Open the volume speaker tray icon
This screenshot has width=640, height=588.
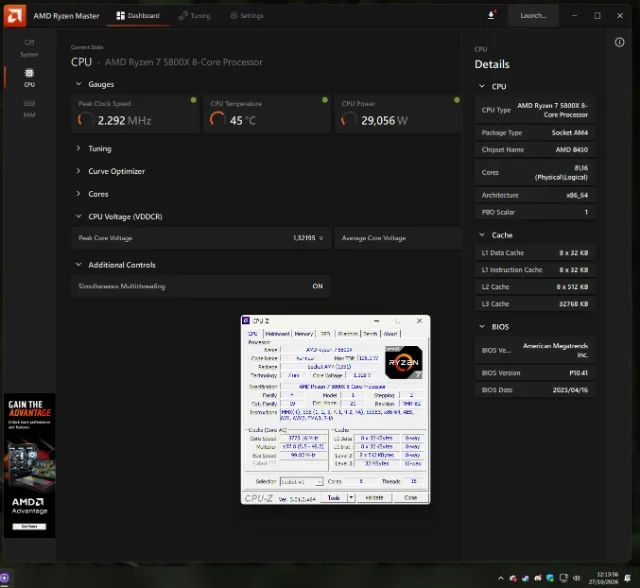(576, 578)
